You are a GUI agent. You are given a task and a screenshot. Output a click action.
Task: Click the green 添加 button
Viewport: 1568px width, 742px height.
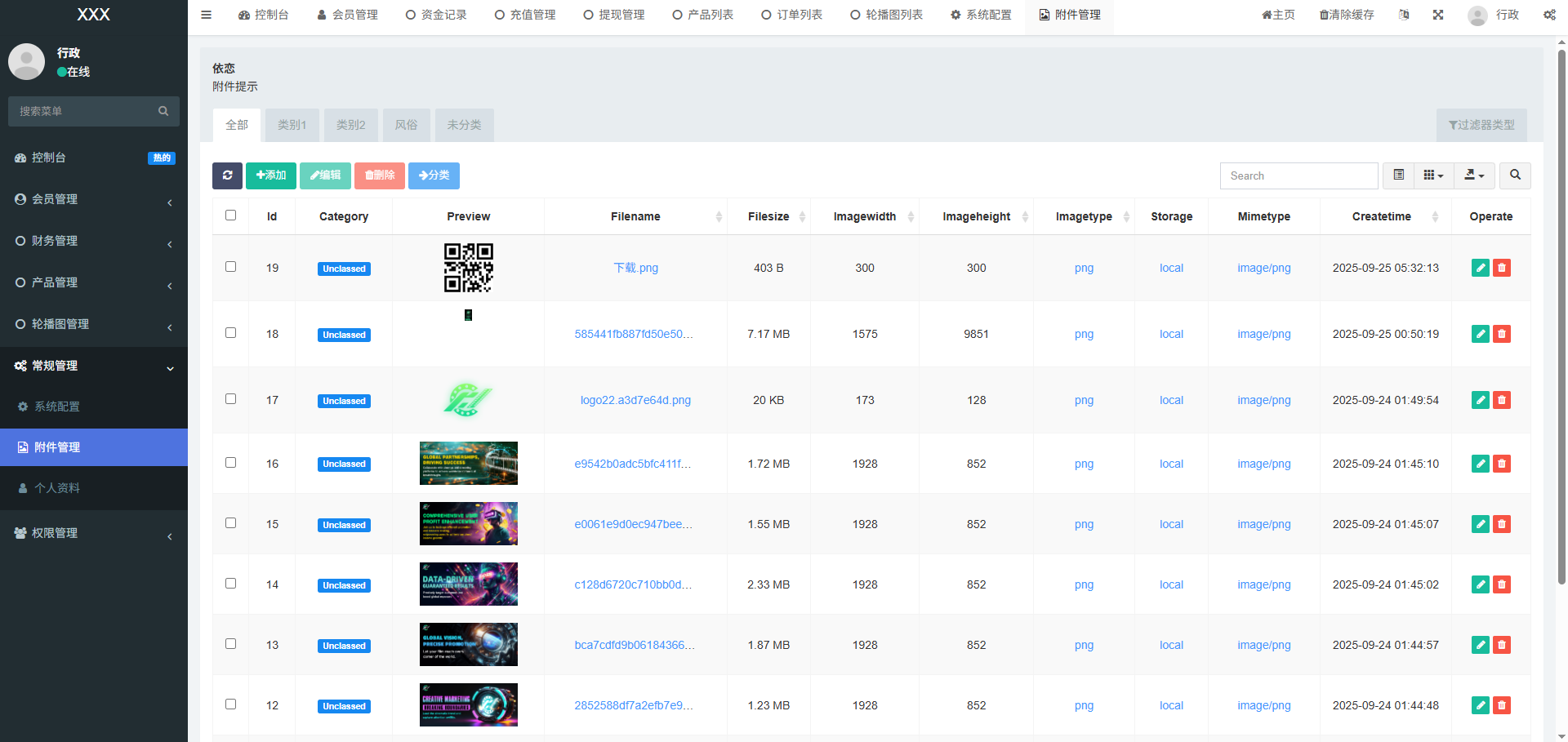[x=271, y=176]
